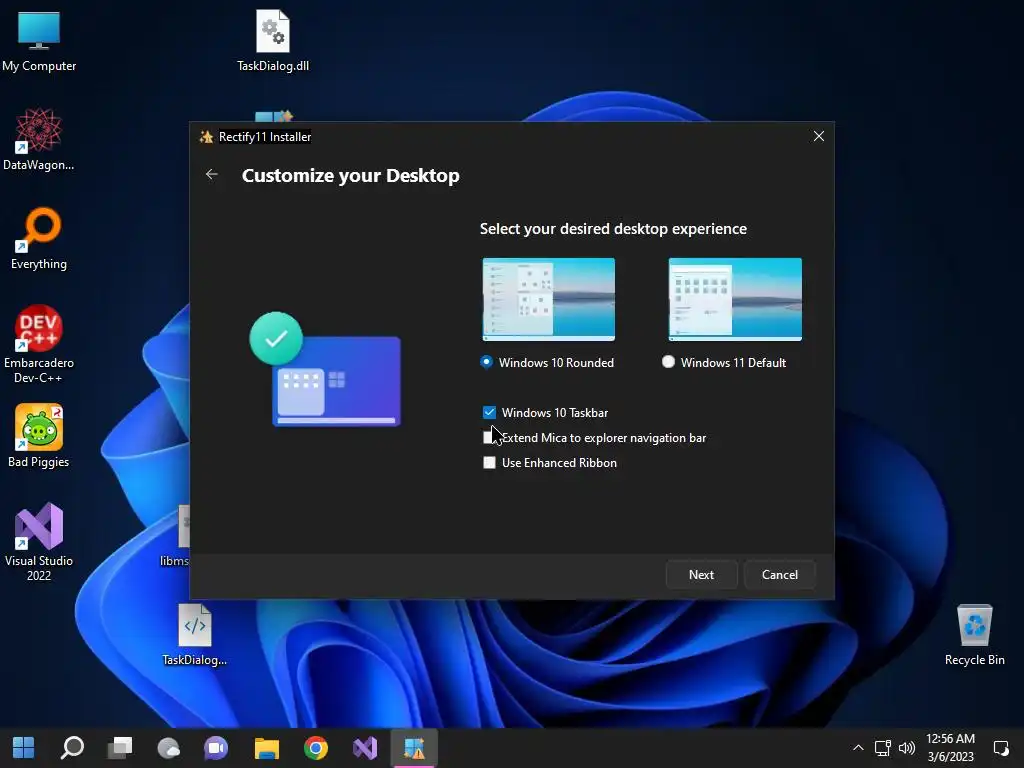The width and height of the screenshot is (1024, 768).
Task: Open Visual Studio from the taskbar
Action: (x=365, y=748)
